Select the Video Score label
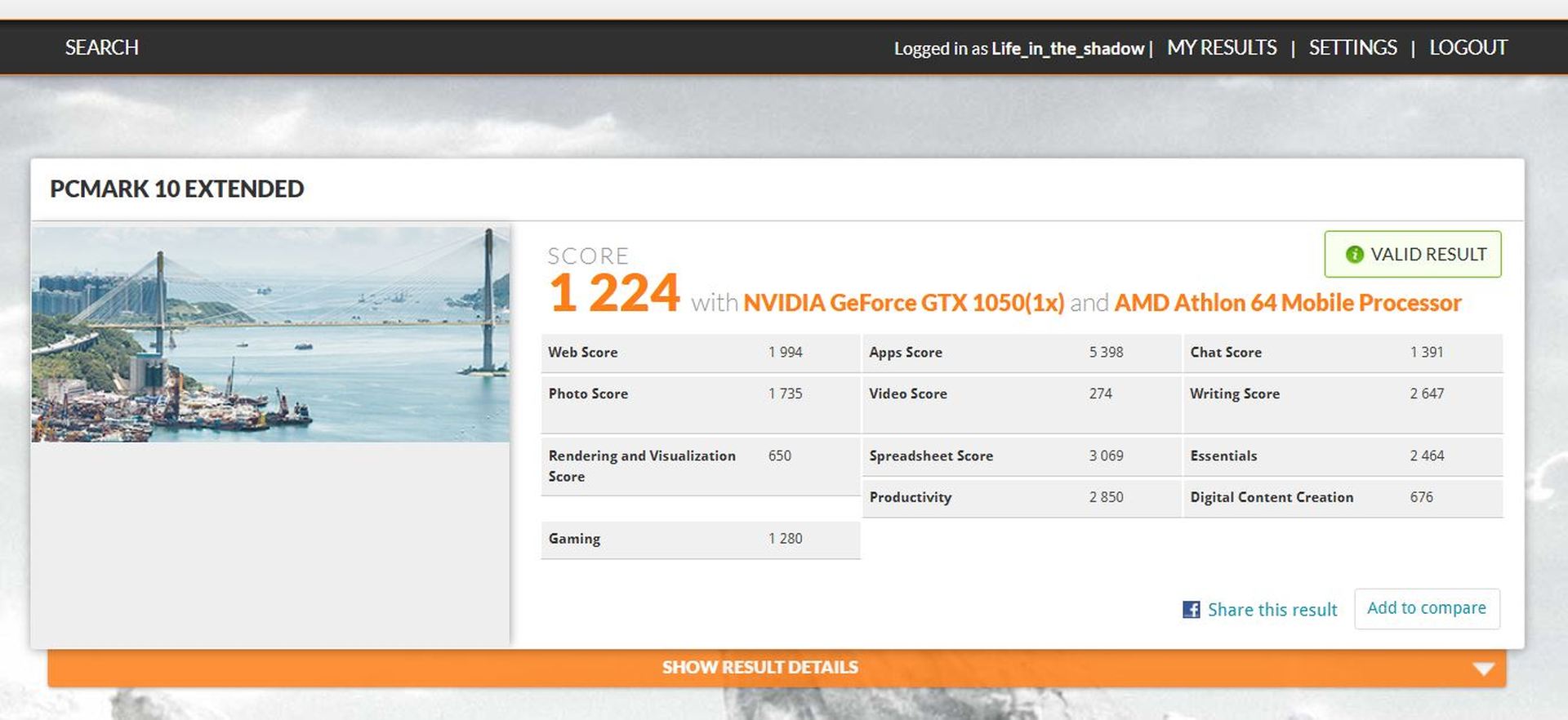This screenshot has width=1568, height=720. coord(908,393)
